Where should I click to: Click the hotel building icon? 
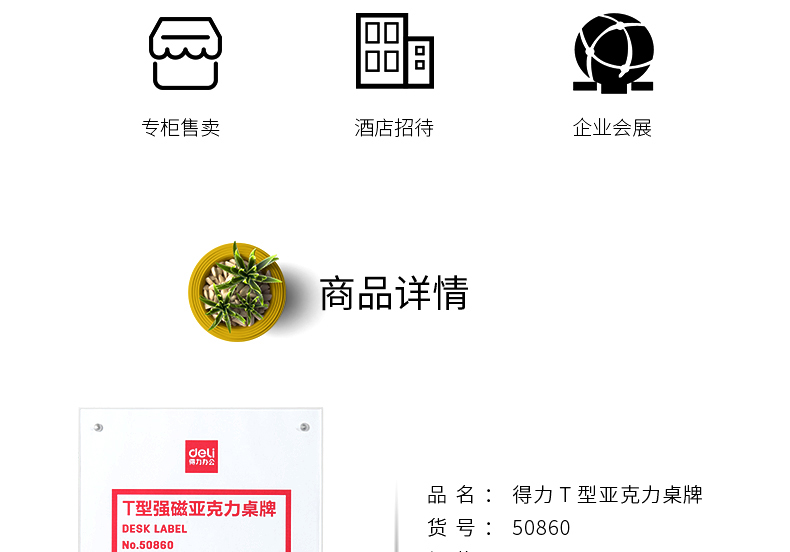pos(394,51)
